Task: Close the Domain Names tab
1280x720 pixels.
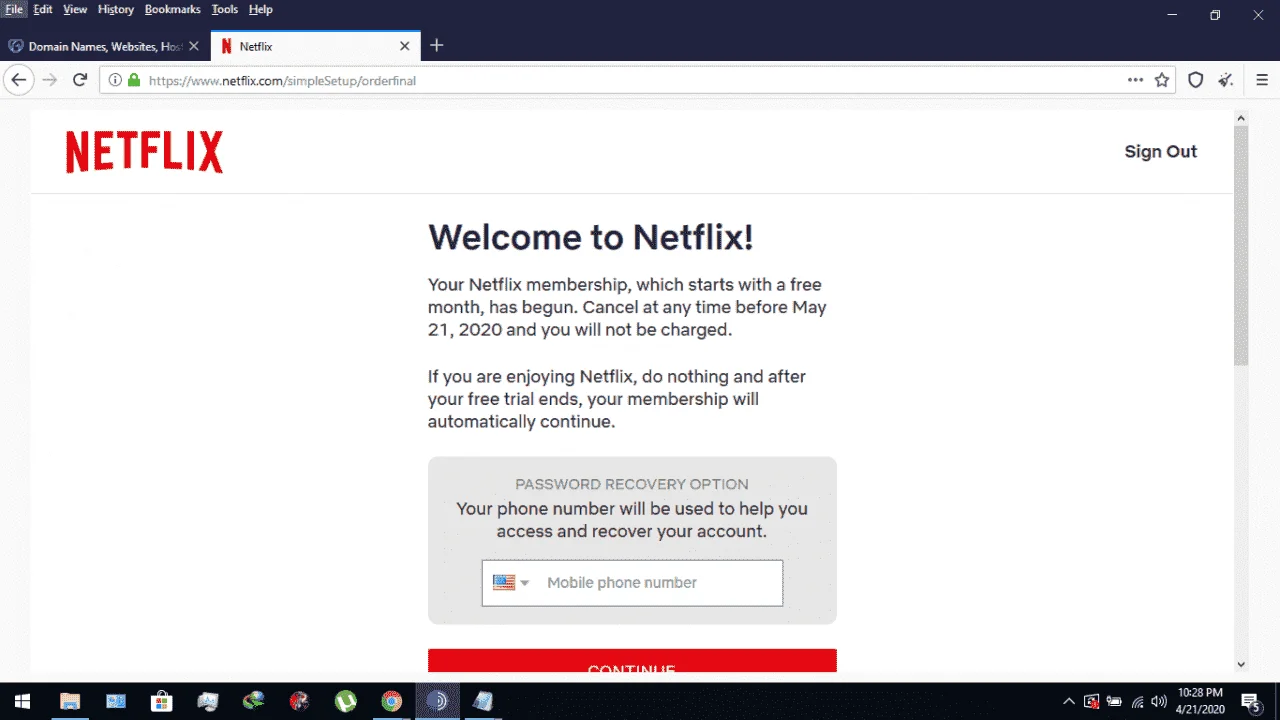Action: pos(193,46)
